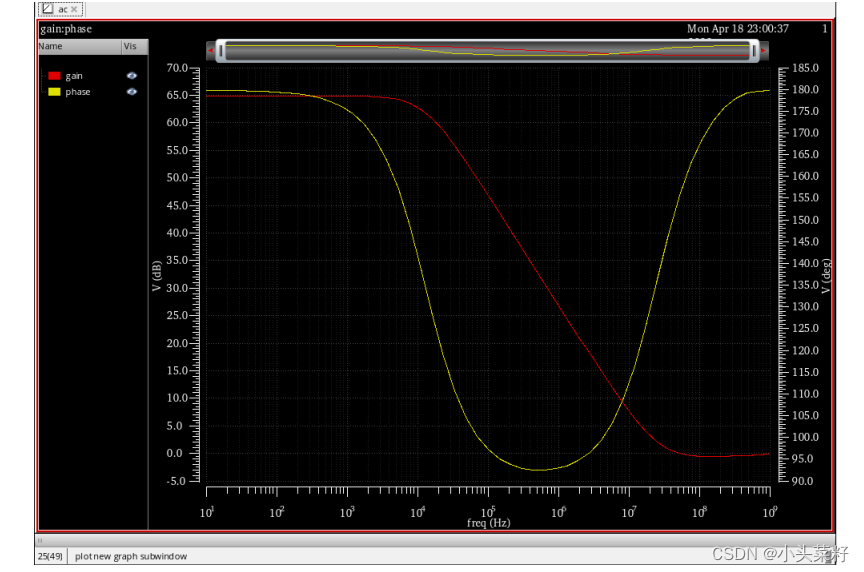Viewport: 864px width, 572px height.
Task: Select the V (dB) left axis label
Action: click(156, 276)
